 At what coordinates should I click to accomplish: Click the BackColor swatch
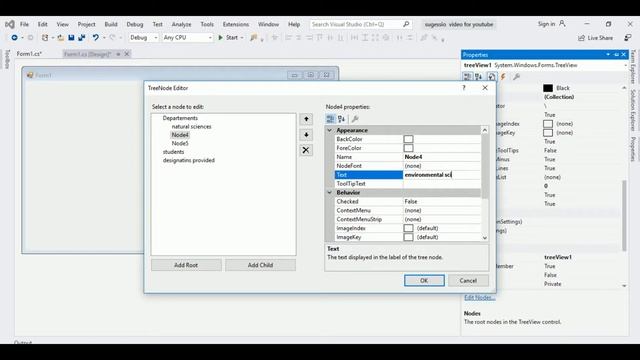(x=408, y=139)
